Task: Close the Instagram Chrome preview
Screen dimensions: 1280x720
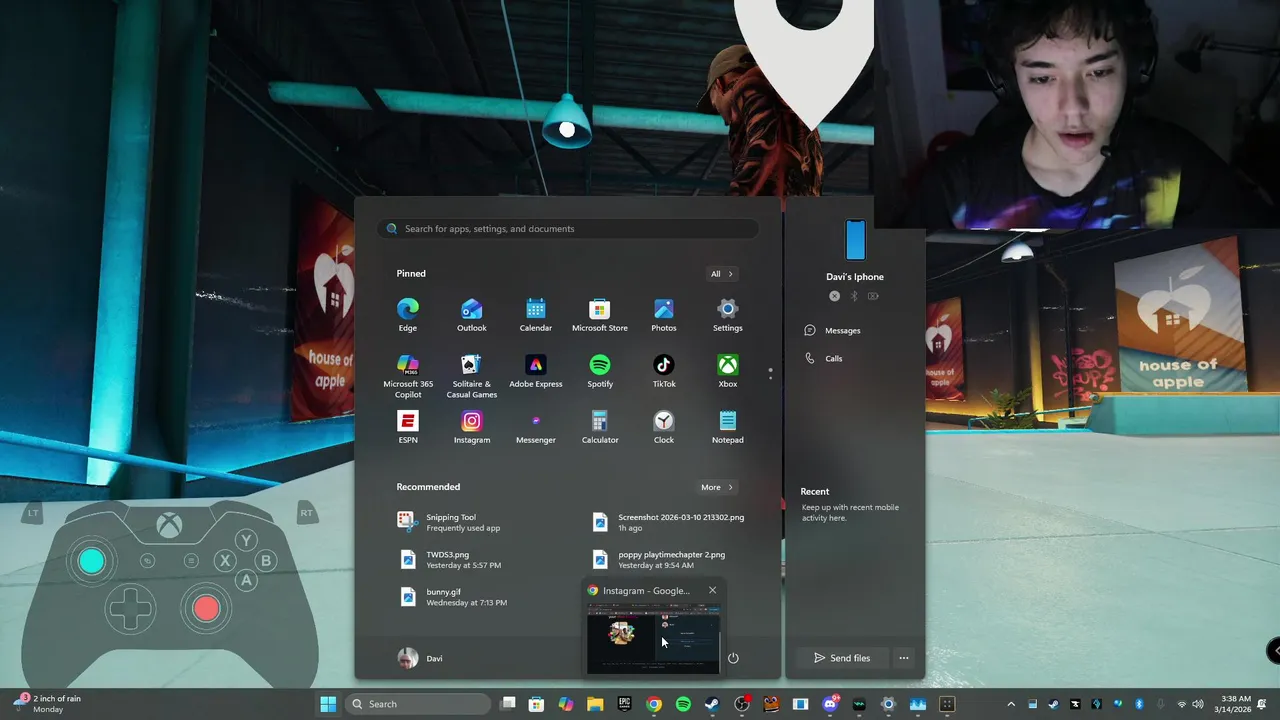Action: [712, 590]
